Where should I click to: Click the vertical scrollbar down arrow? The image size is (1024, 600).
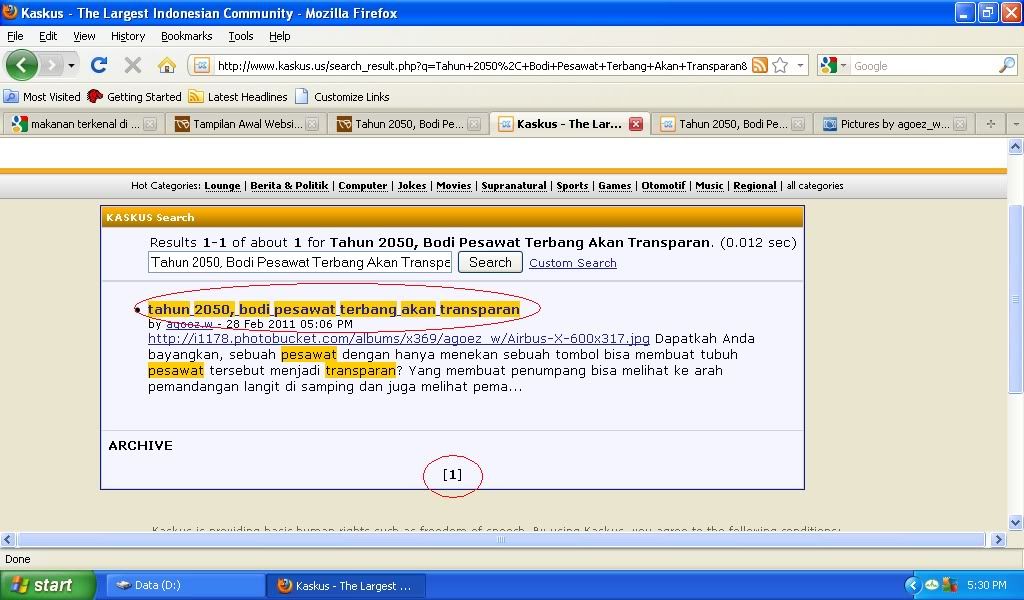point(1016,522)
